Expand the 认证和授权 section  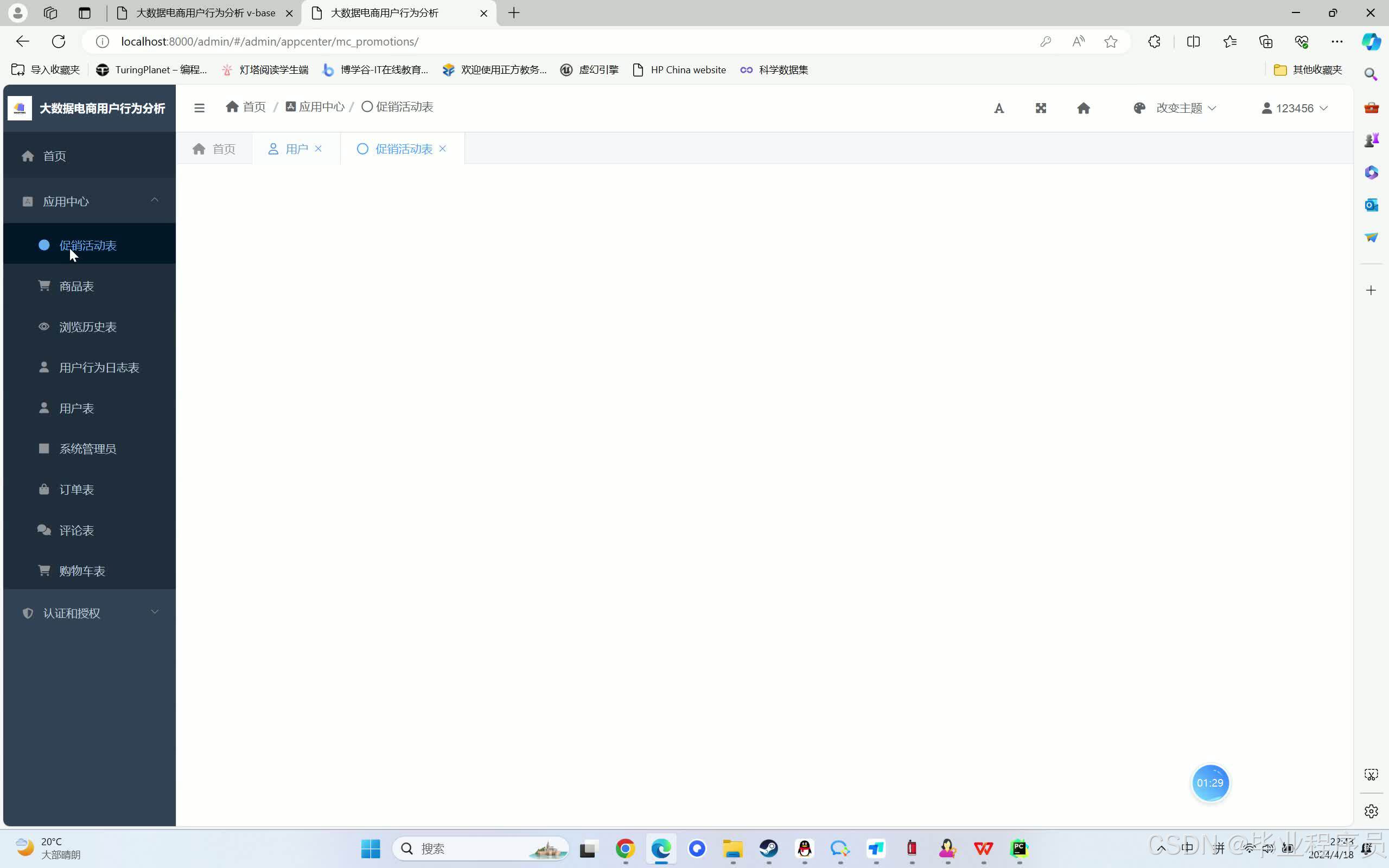pos(154,612)
